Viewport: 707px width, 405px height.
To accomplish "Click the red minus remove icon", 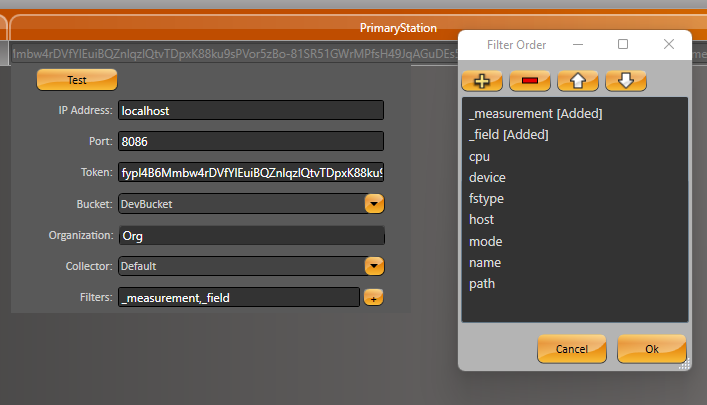I will 529,81.
